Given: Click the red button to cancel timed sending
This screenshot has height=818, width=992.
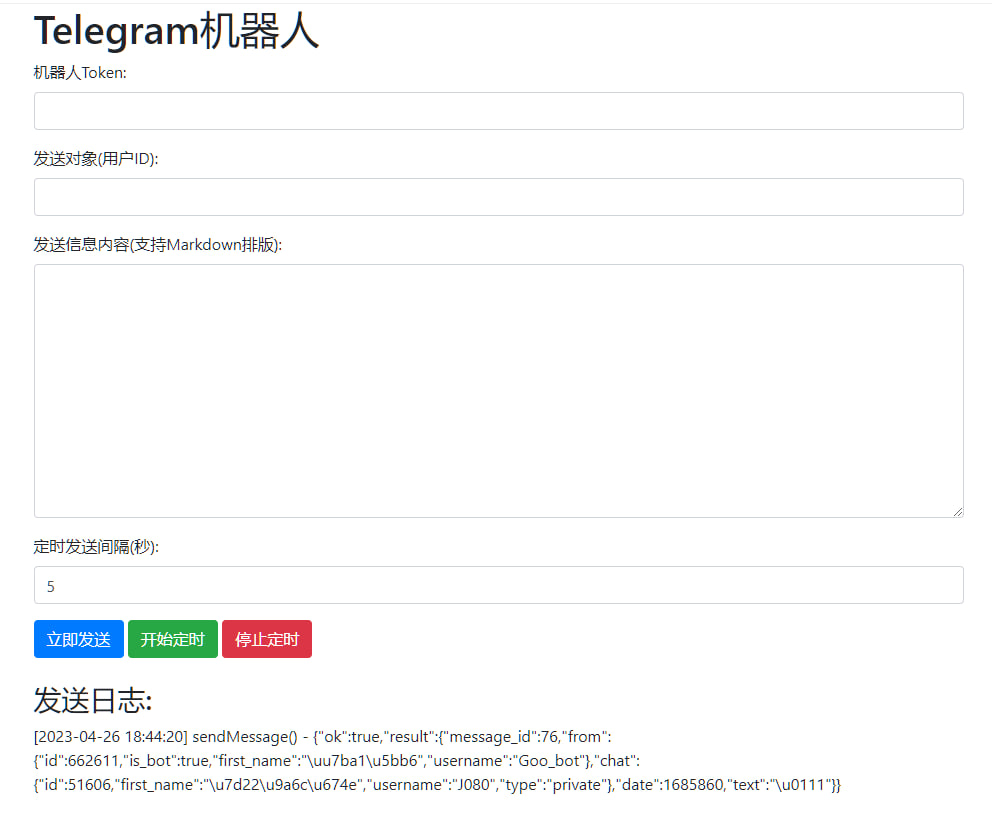Looking at the screenshot, I should click(266, 639).
